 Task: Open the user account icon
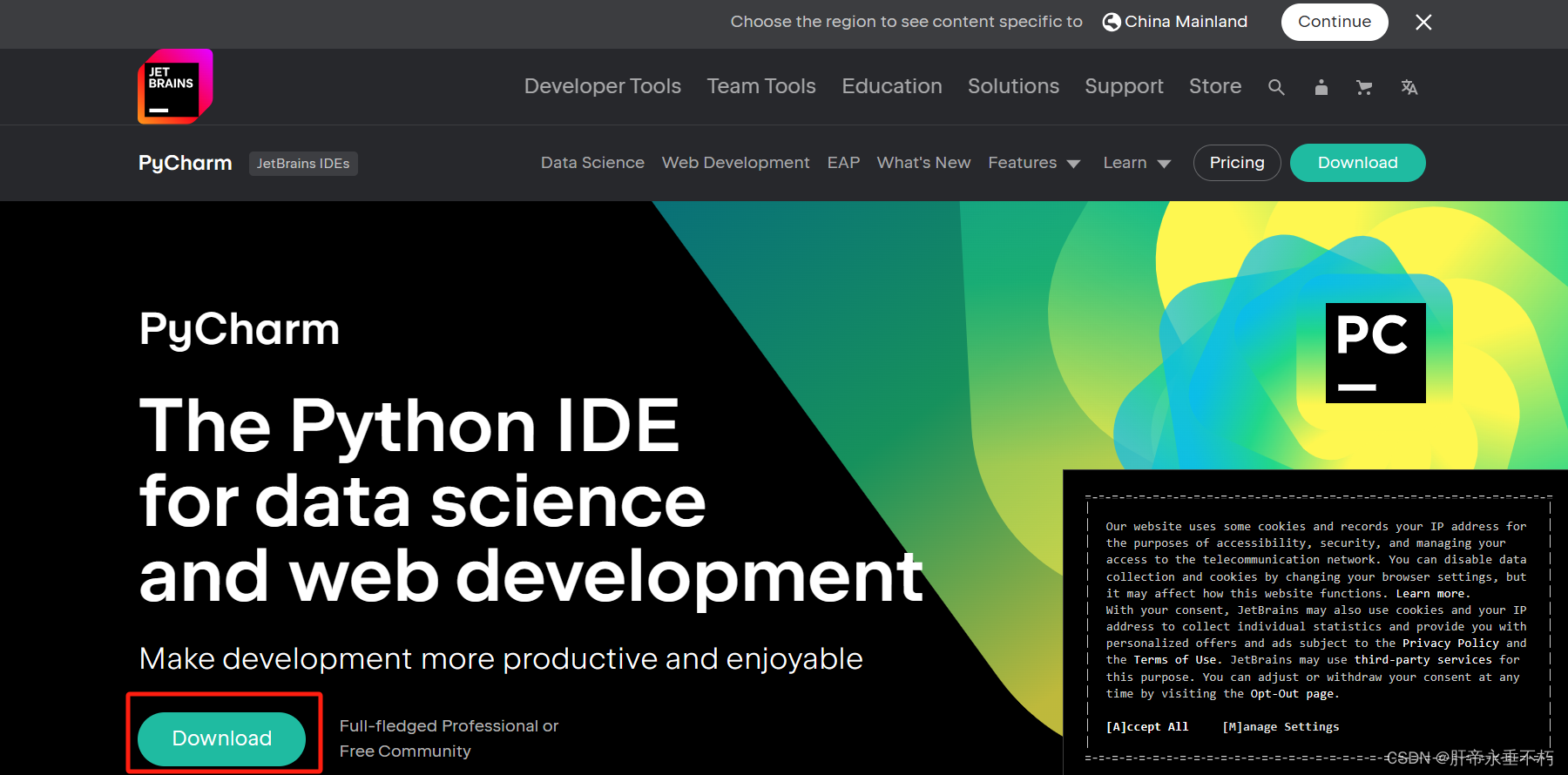tap(1321, 87)
